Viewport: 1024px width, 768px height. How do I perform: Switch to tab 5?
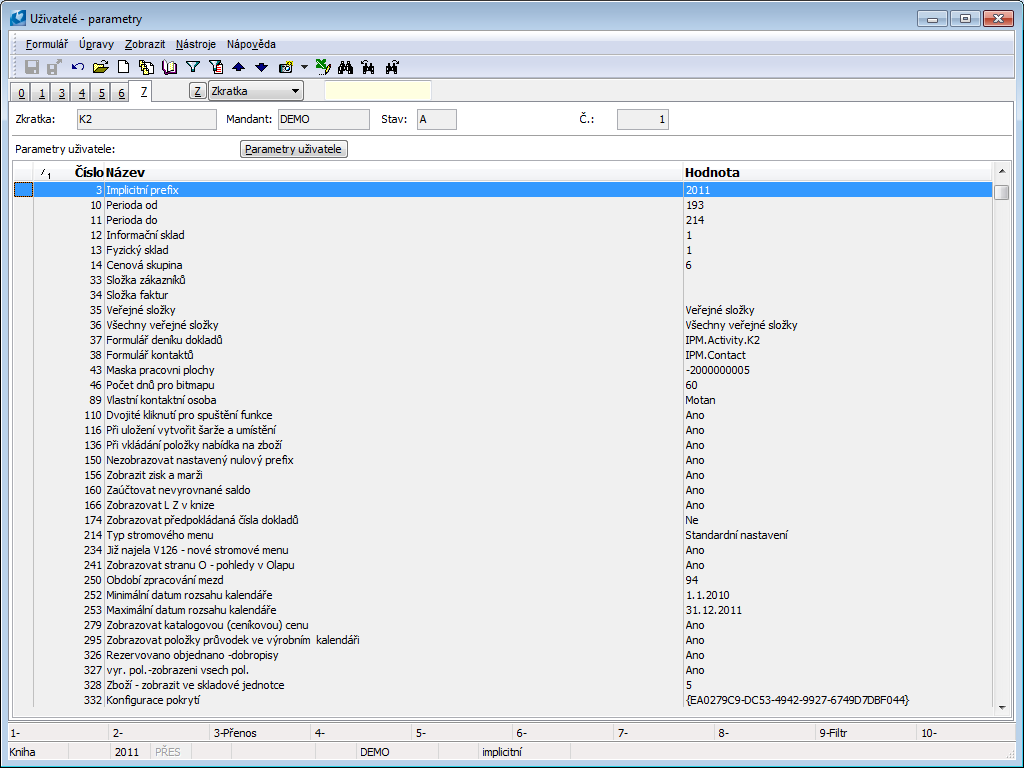101,93
